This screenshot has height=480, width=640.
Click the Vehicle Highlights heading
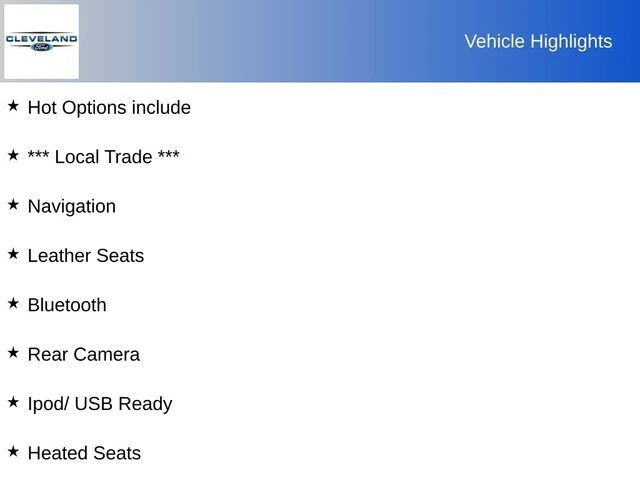tap(538, 41)
